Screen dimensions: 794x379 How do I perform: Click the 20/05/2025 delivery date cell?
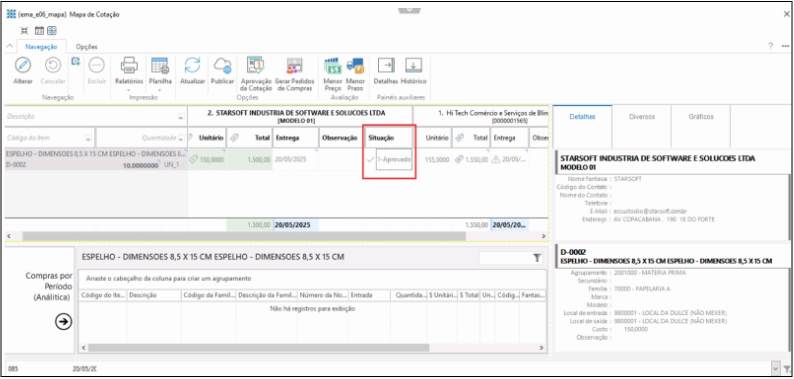coord(295,159)
